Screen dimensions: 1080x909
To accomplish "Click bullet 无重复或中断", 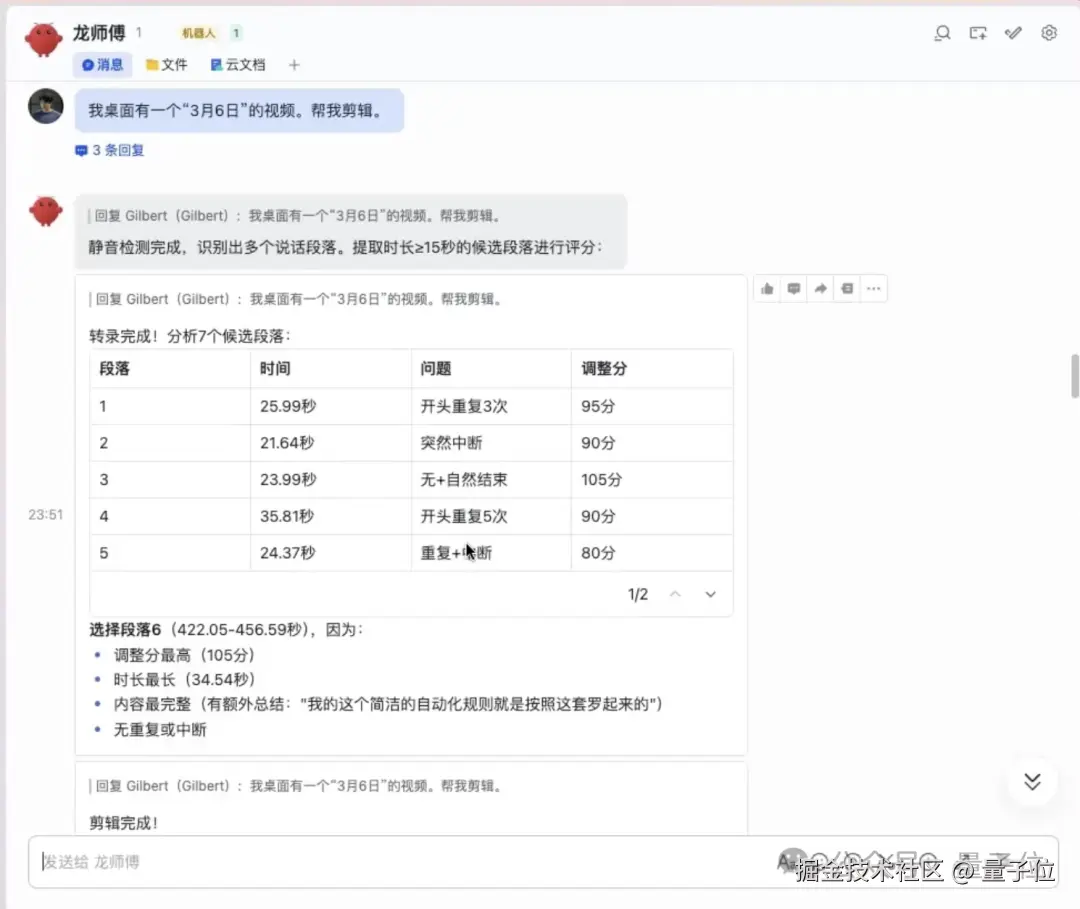I will pyautogui.click(x=160, y=730).
